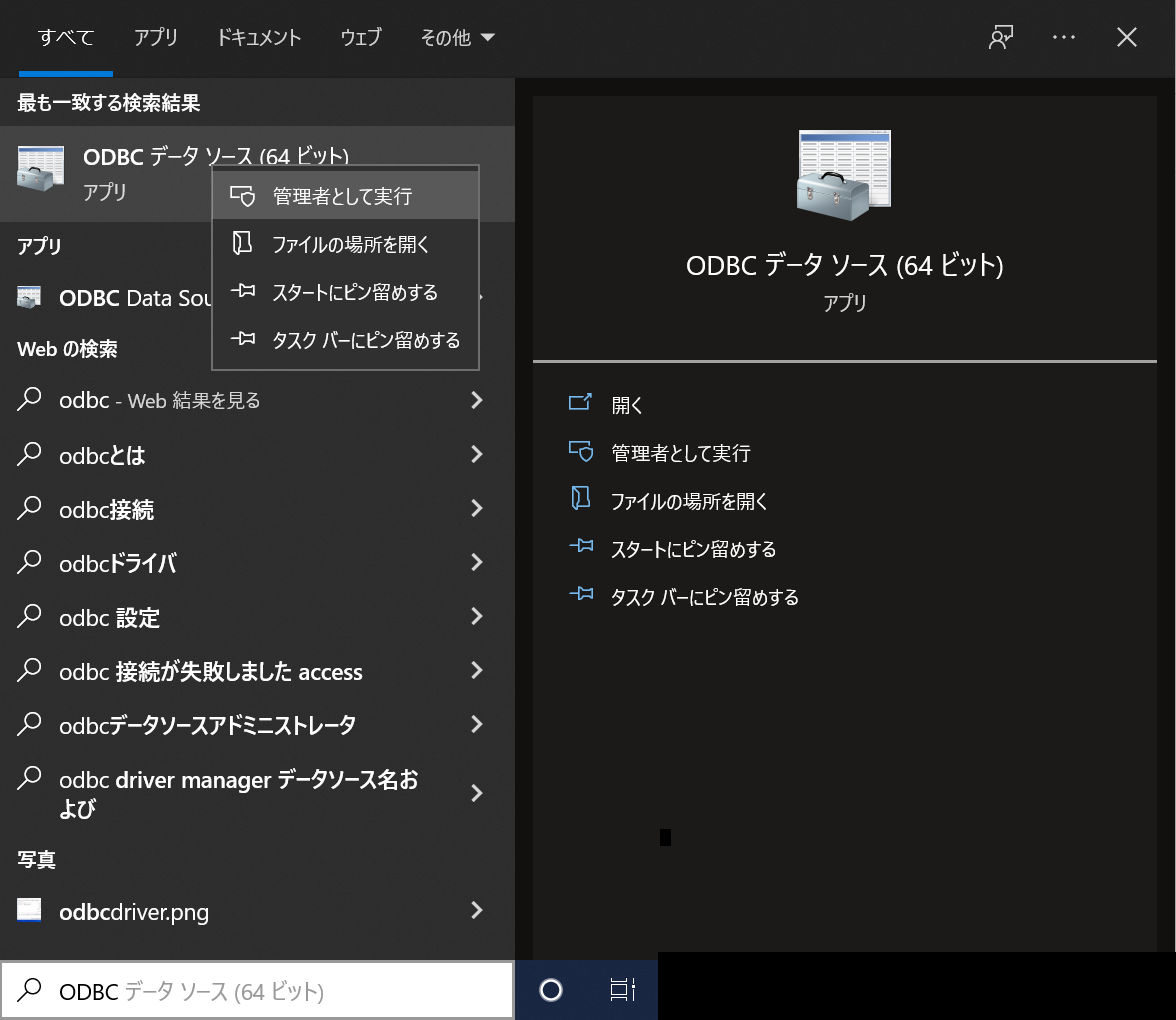1176x1020 pixels.
Task: Switch to the すべて tab
Action: (x=66, y=37)
